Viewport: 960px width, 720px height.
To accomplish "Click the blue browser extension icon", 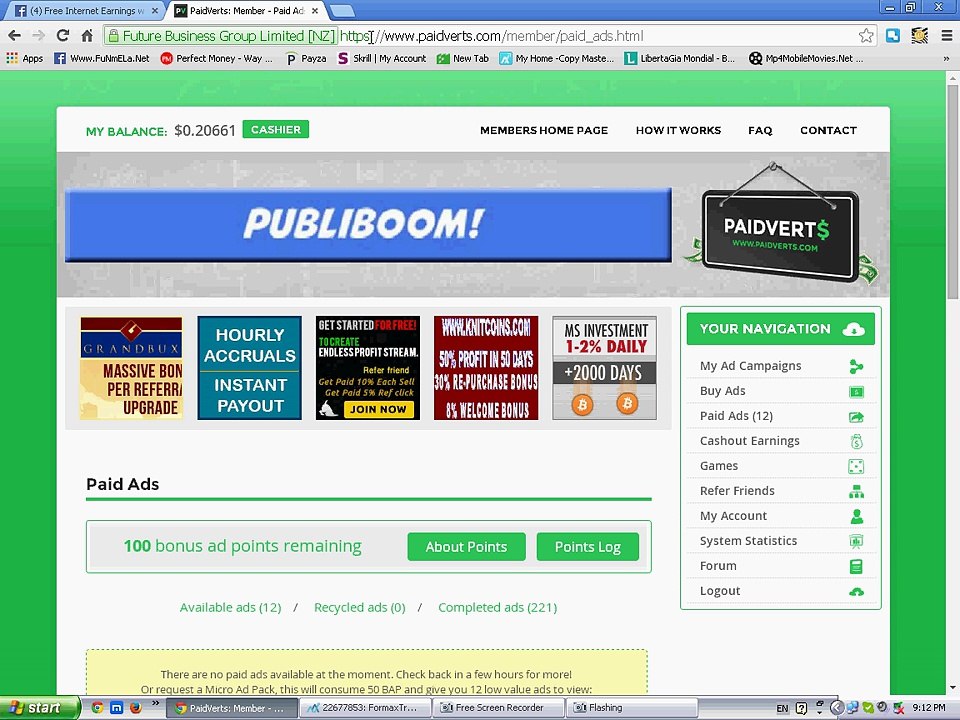I will click(x=893, y=36).
